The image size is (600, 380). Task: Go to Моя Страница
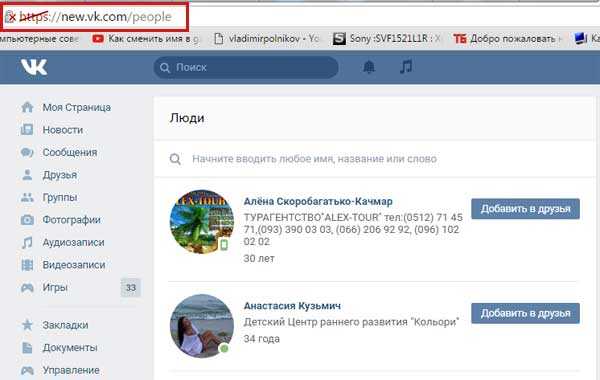[77, 108]
